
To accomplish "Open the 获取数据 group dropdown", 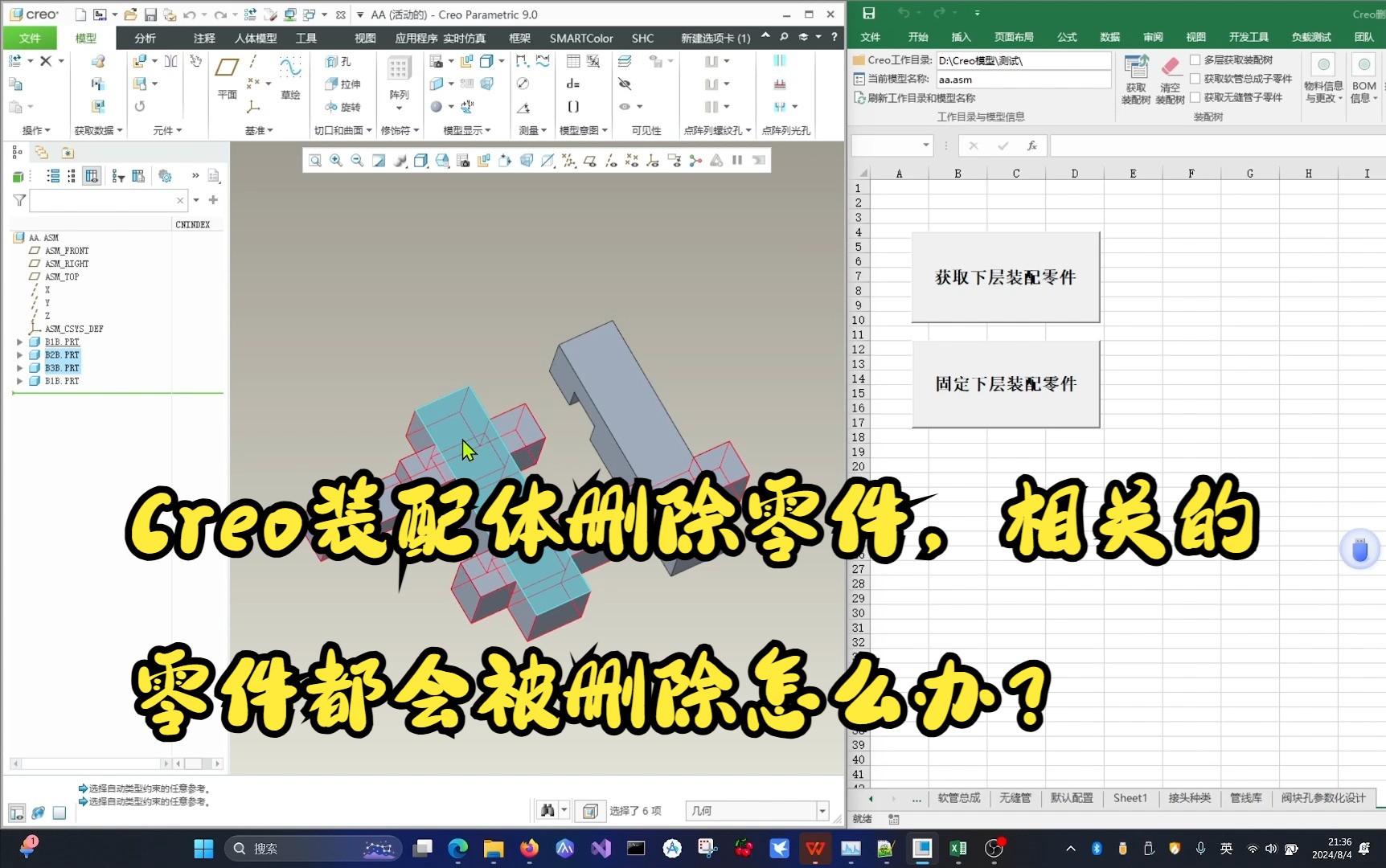I will pyautogui.click(x=98, y=130).
